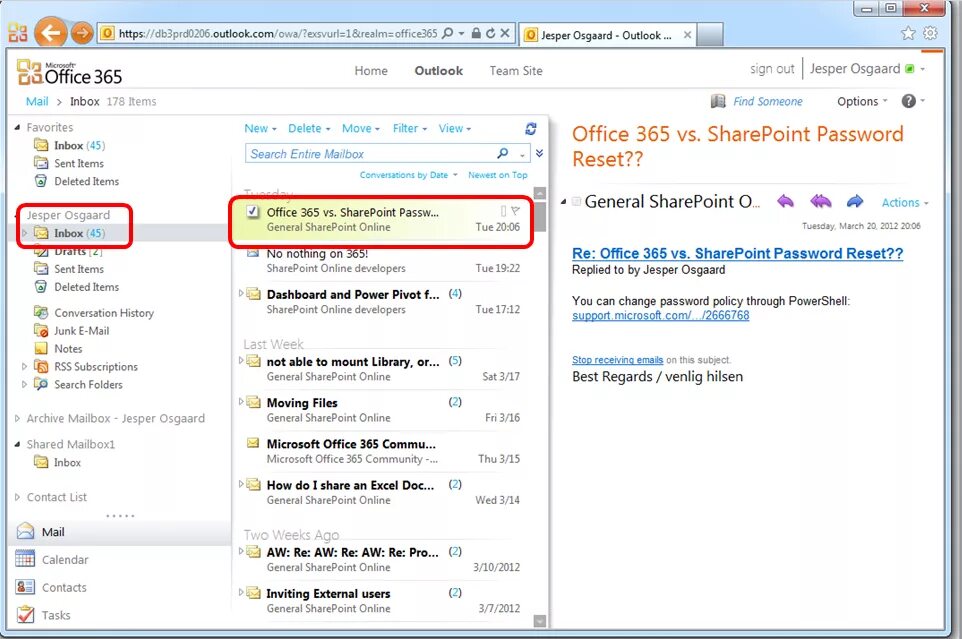The width and height of the screenshot is (962, 639).
Task: Click the presence status indicator next to Jesper Osgaard
Action: (910, 69)
